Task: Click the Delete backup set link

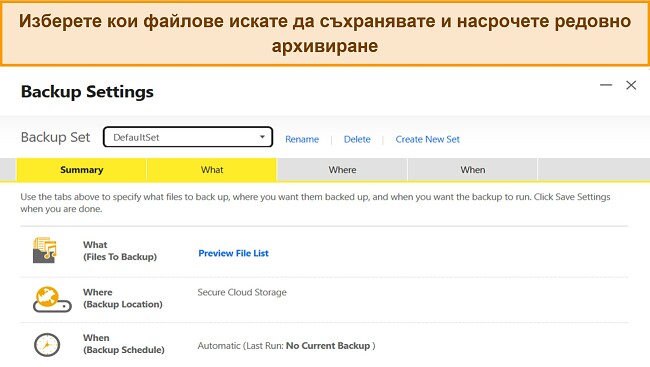Action: pos(357,139)
